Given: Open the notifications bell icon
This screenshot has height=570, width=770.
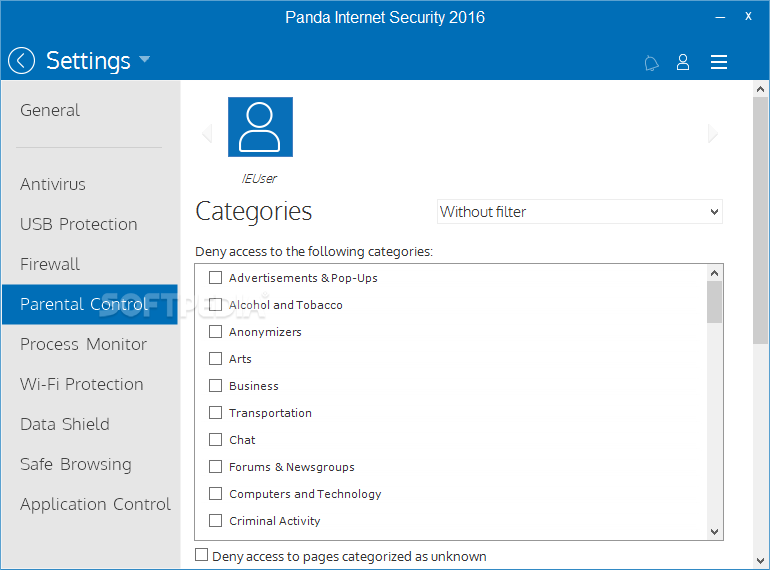Looking at the screenshot, I should click(651, 63).
